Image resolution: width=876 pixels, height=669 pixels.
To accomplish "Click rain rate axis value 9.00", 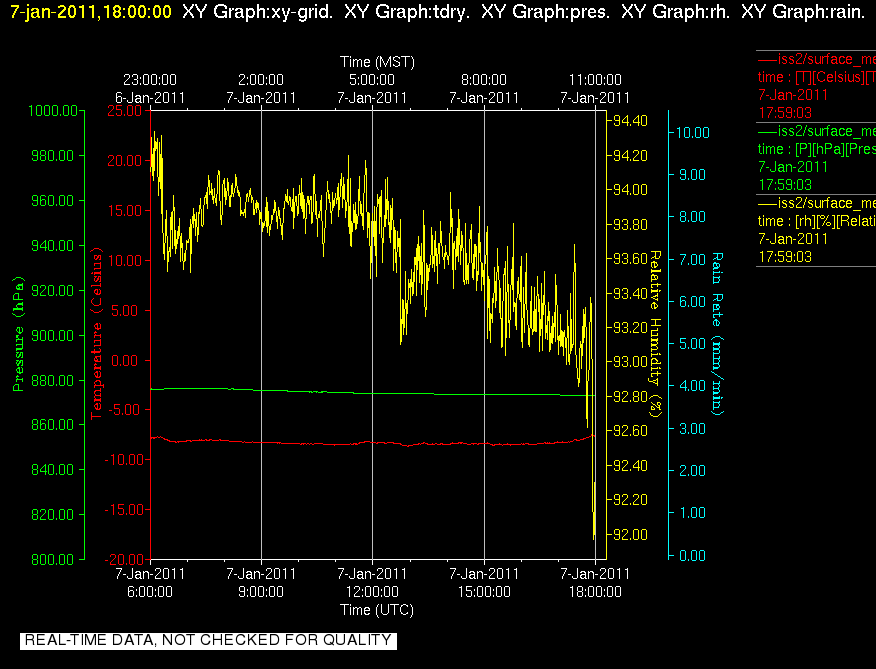I will (x=693, y=175).
